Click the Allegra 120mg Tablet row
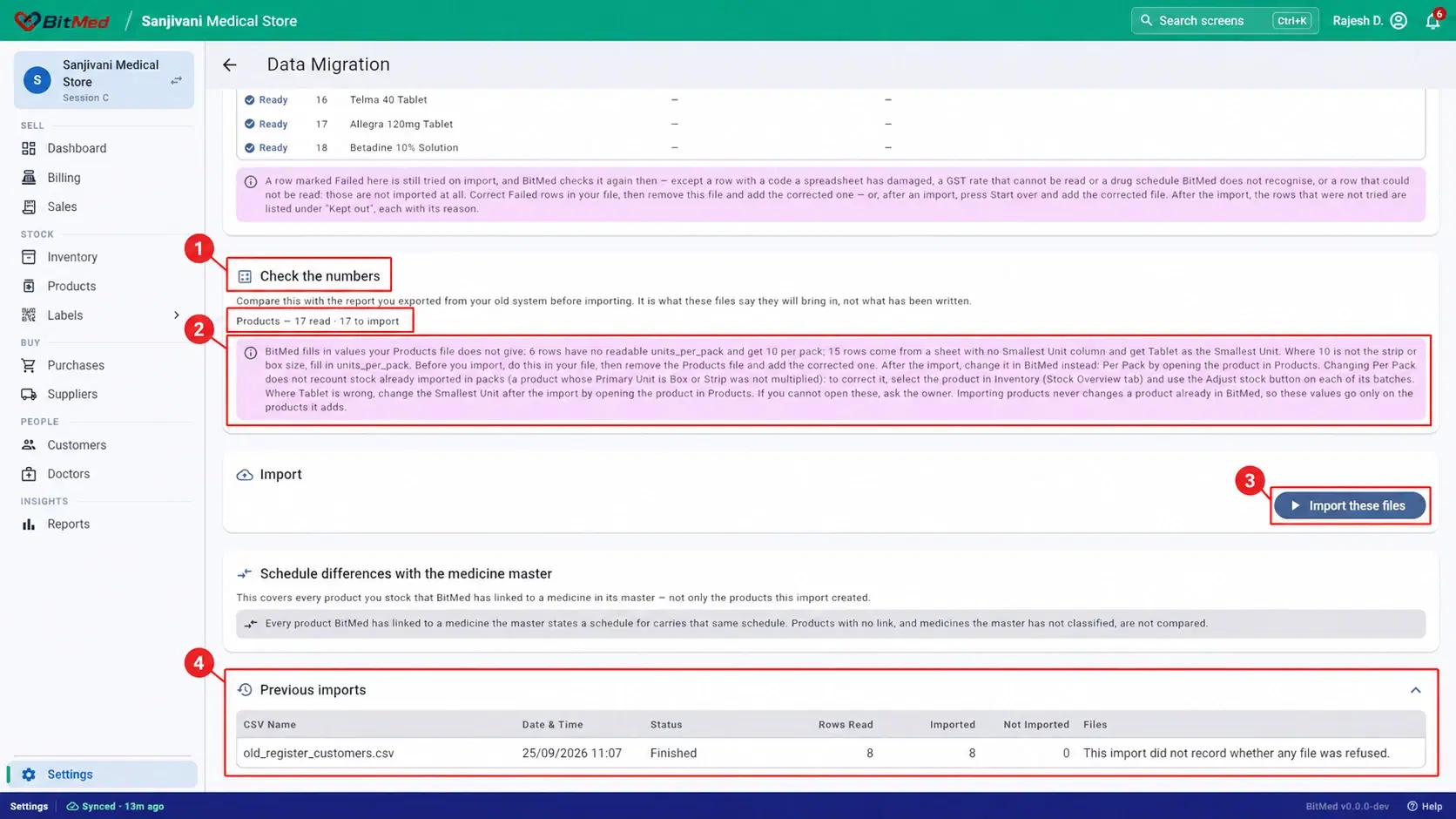This screenshot has height=819, width=1456. pos(831,124)
